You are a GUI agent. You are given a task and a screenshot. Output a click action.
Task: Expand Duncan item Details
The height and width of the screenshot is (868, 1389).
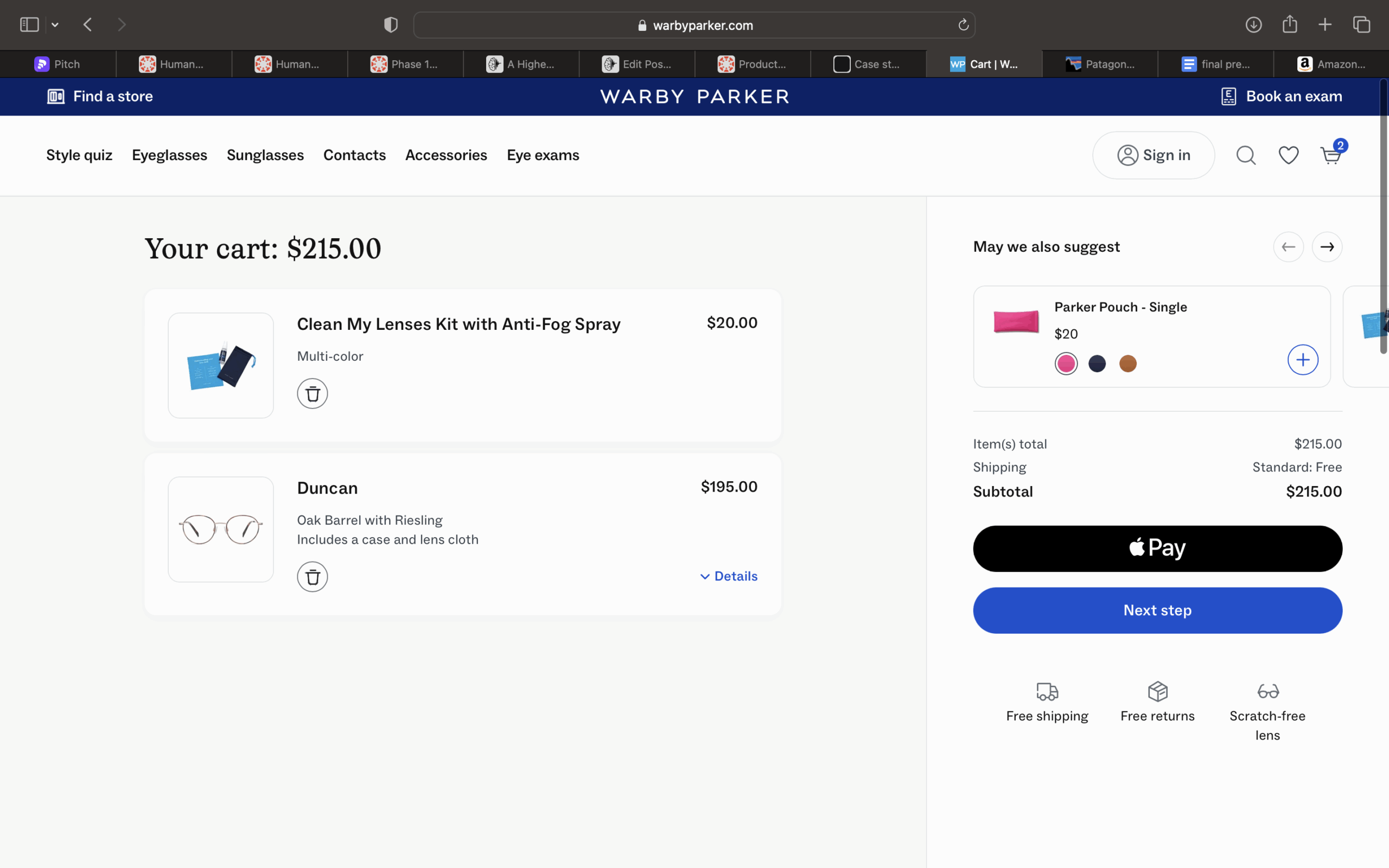(x=729, y=576)
